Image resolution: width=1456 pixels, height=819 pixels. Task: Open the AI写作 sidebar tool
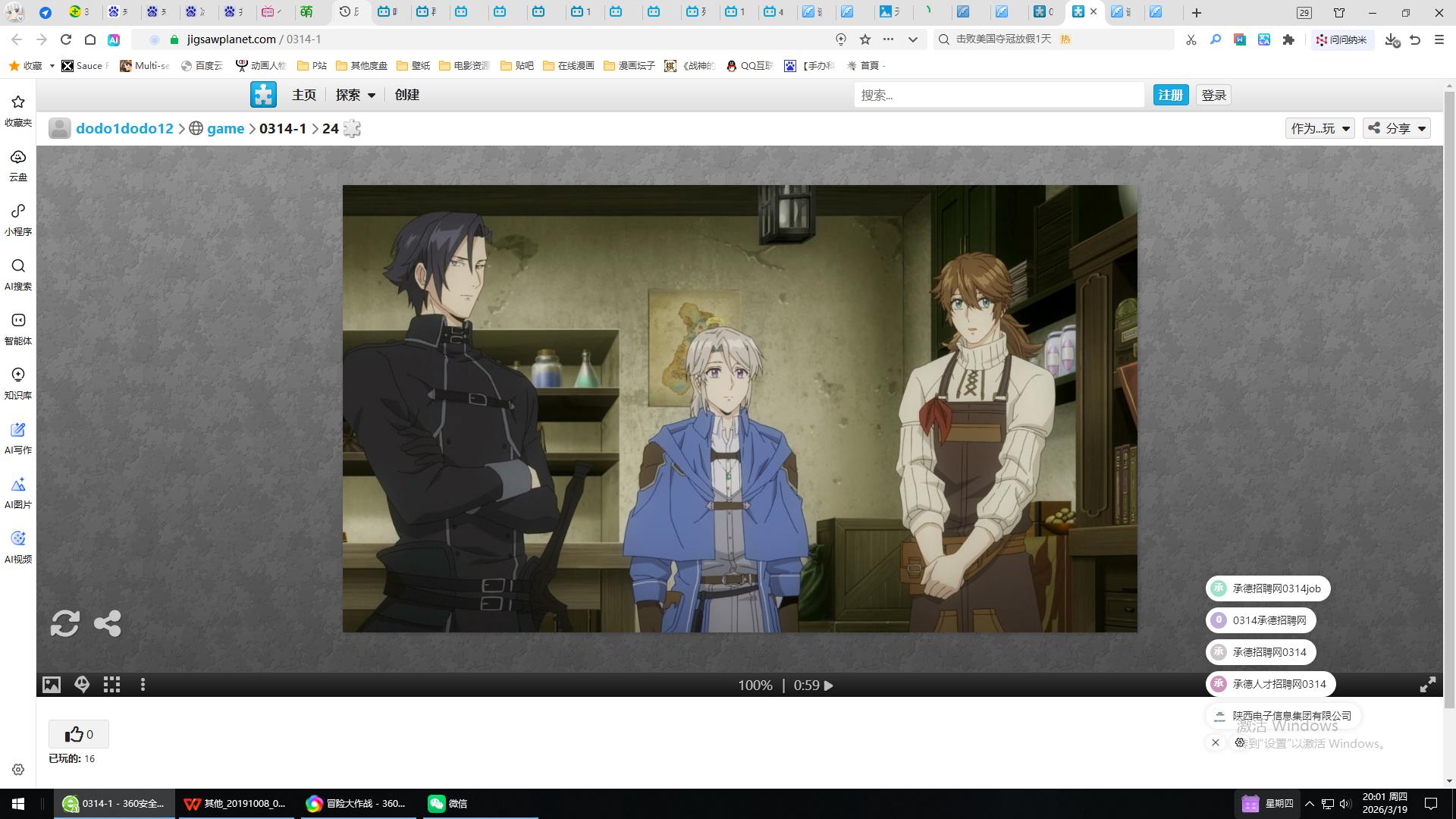pyautogui.click(x=18, y=438)
